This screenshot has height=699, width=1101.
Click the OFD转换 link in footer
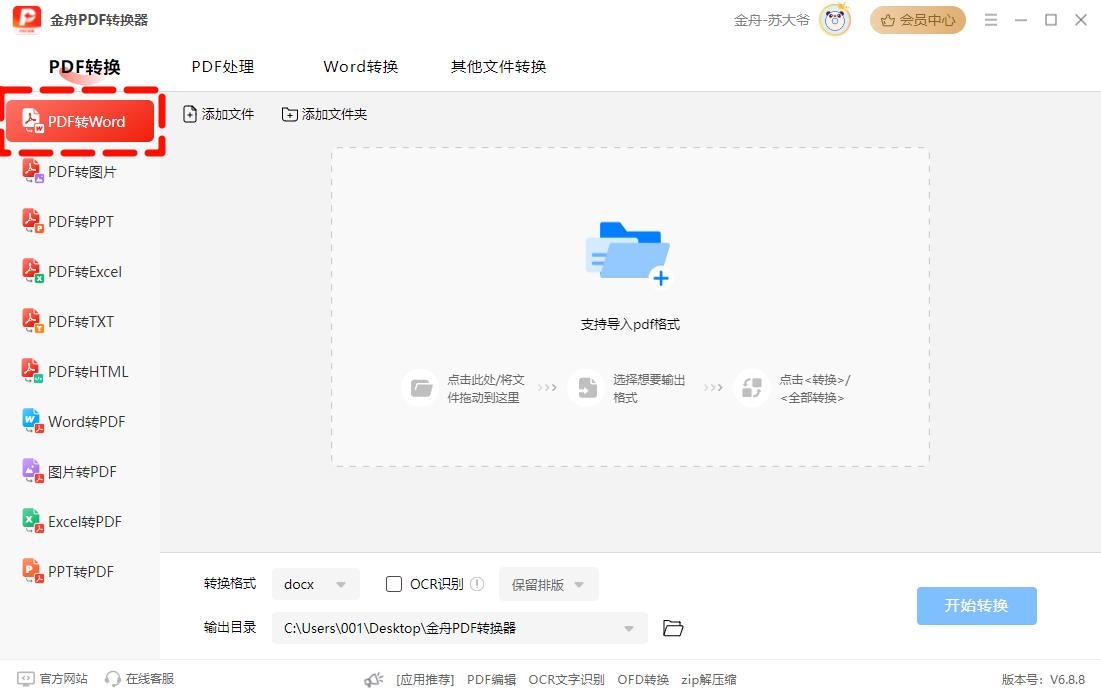[x=643, y=679]
